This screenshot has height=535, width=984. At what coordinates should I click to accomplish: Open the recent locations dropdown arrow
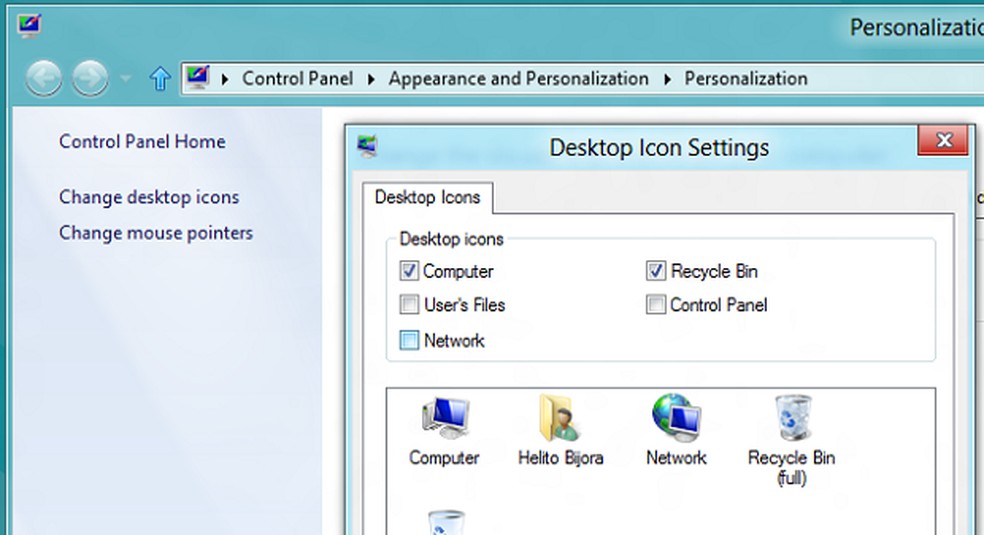[126, 78]
